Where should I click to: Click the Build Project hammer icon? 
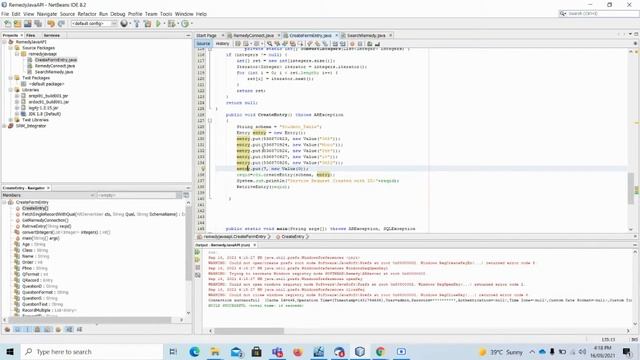137,24
